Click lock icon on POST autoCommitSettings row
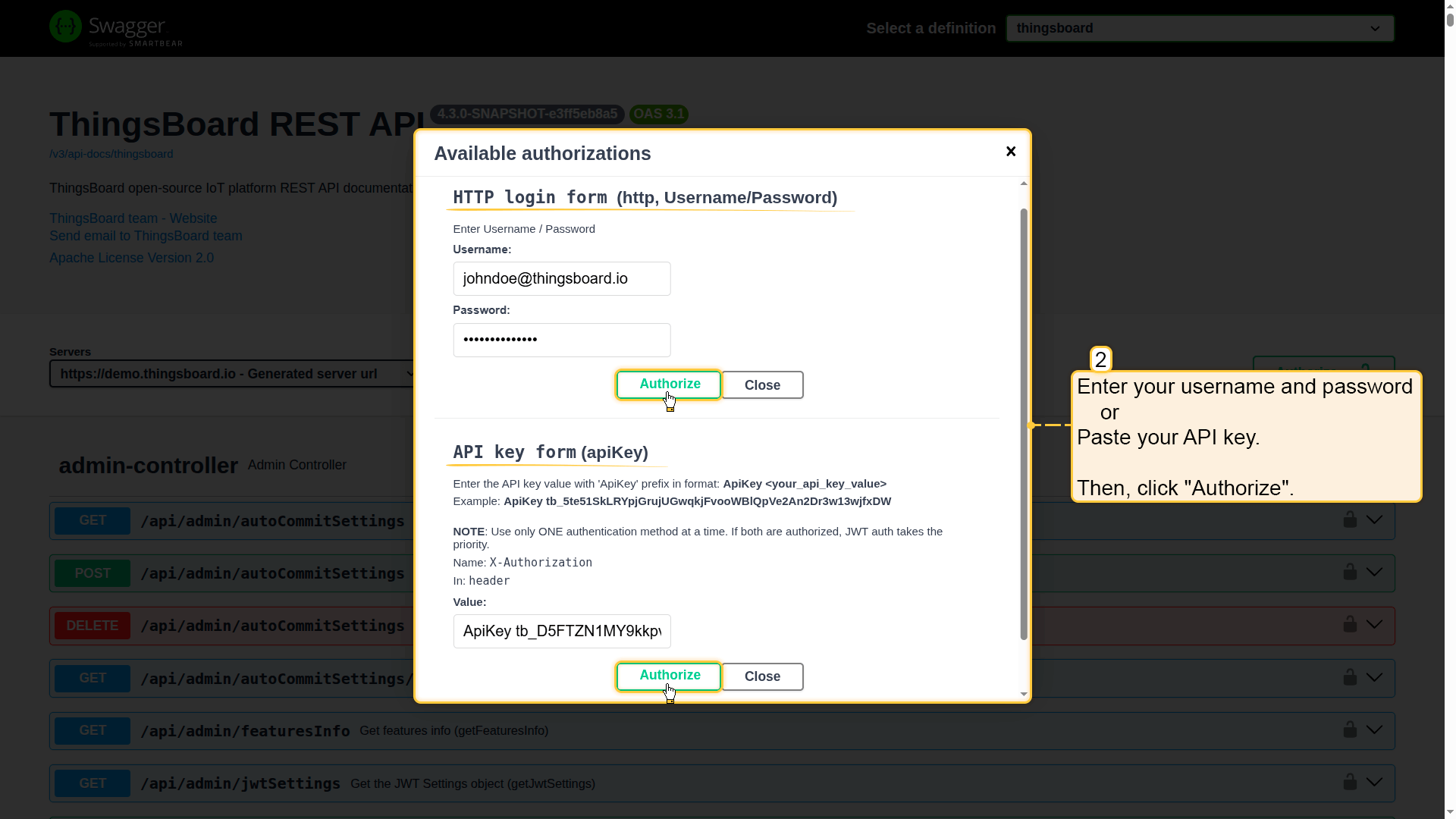1456x819 pixels. click(x=1350, y=572)
